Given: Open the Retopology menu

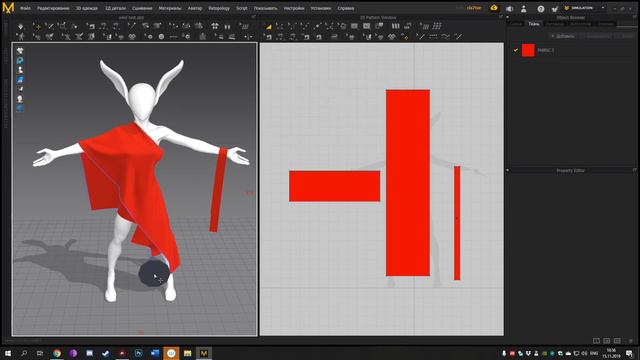Looking at the screenshot, I should point(219,8).
